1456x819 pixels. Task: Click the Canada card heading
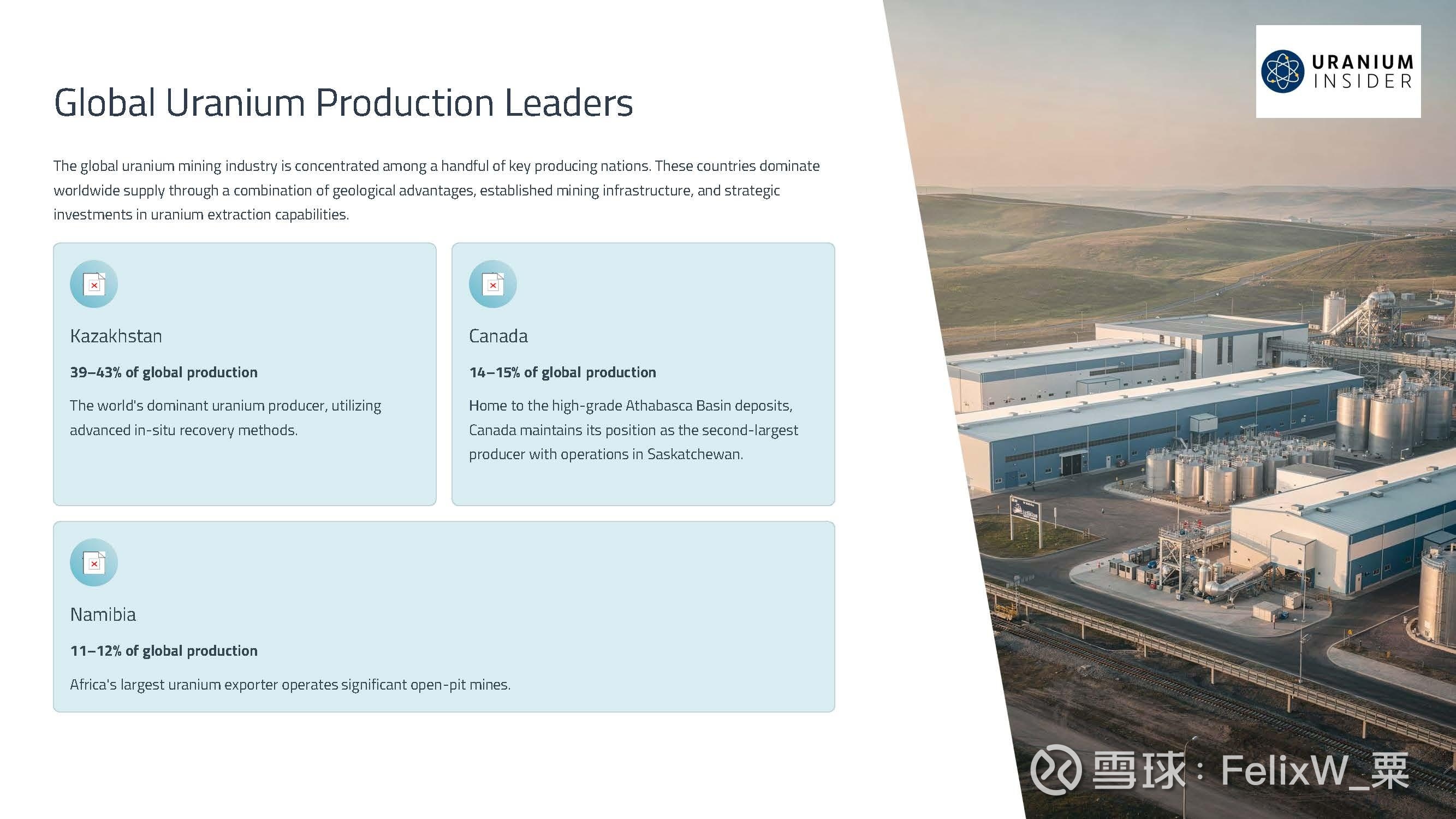498,336
